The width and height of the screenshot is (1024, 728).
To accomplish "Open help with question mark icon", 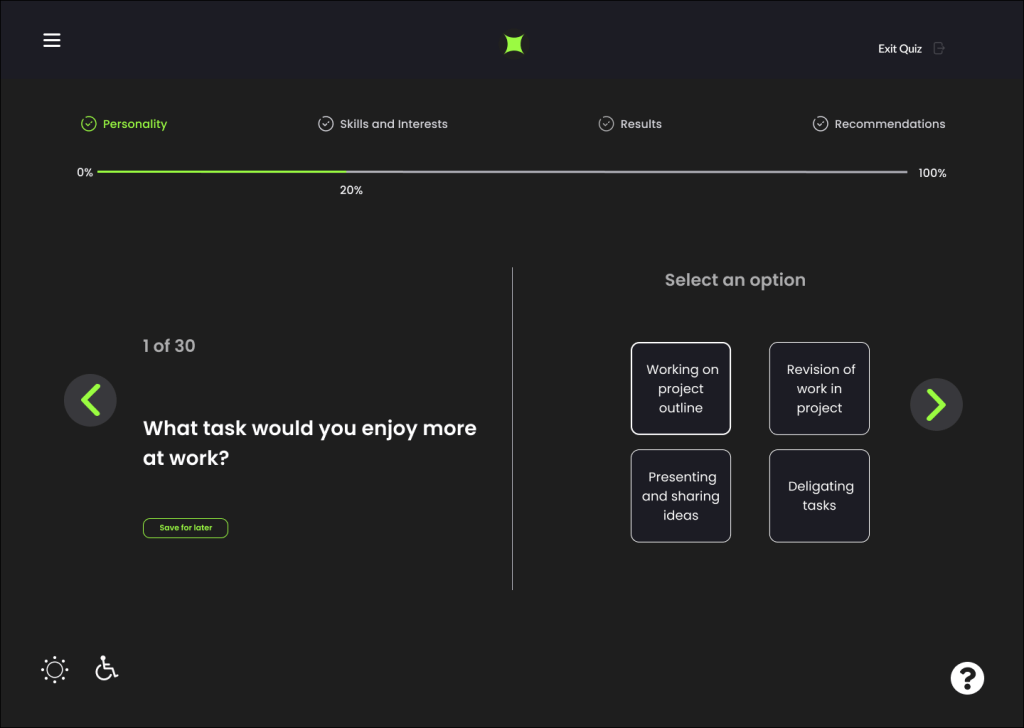I will click(967, 678).
